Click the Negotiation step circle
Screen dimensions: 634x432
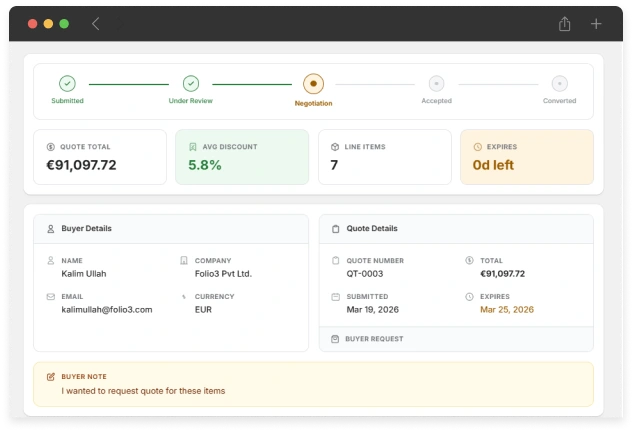coord(313,84)
